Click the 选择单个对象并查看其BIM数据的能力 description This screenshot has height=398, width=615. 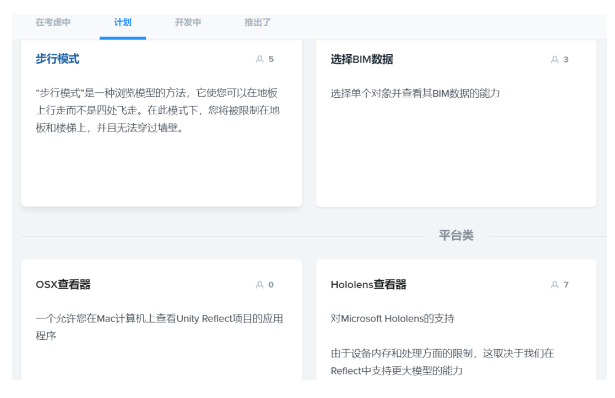tap(415, 93)
